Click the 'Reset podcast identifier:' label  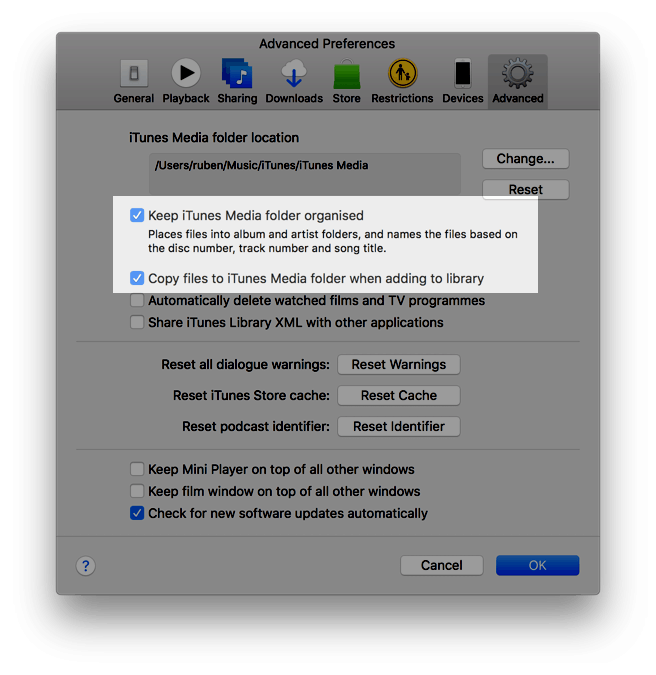pos(256,427)
